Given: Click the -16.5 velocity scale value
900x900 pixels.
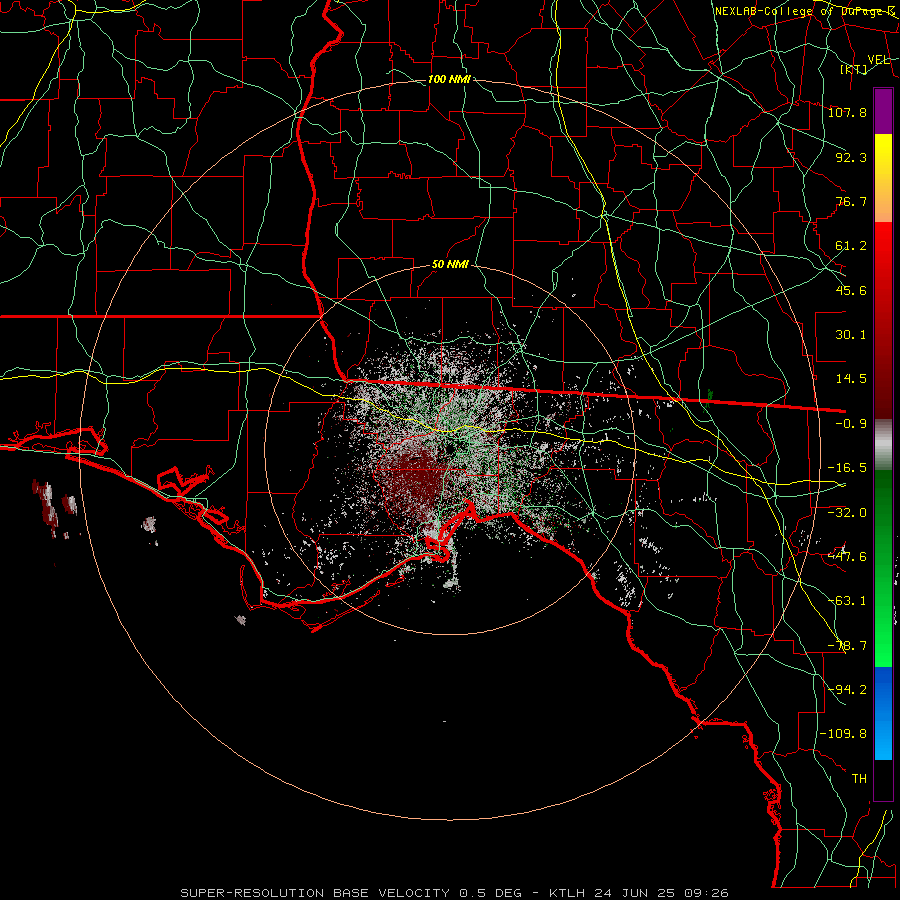Looking at the screenshot, I should coord(847,468).
